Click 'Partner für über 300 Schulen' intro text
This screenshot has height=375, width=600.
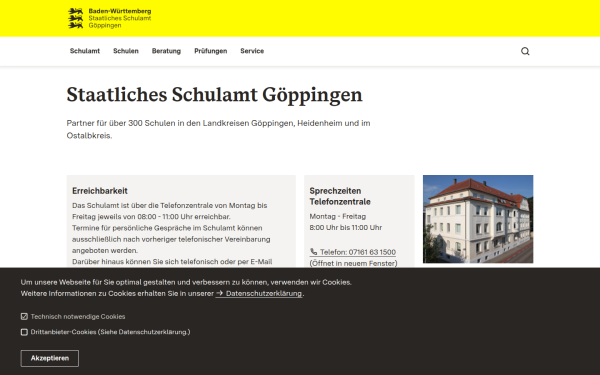218,129
